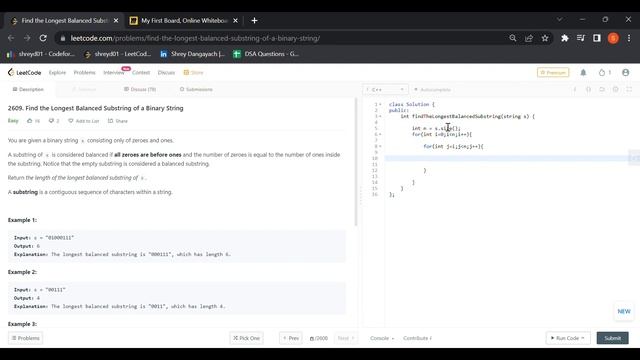640x360 pixels.
Task: Open the shreyd01 LeetCode bookmark
Action: (x=118, y=54)
